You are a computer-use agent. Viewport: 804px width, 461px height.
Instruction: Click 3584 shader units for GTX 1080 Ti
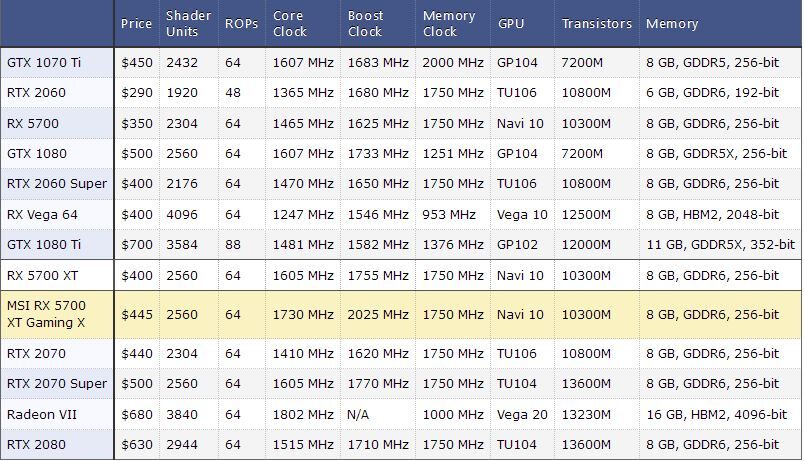[182, 245]
